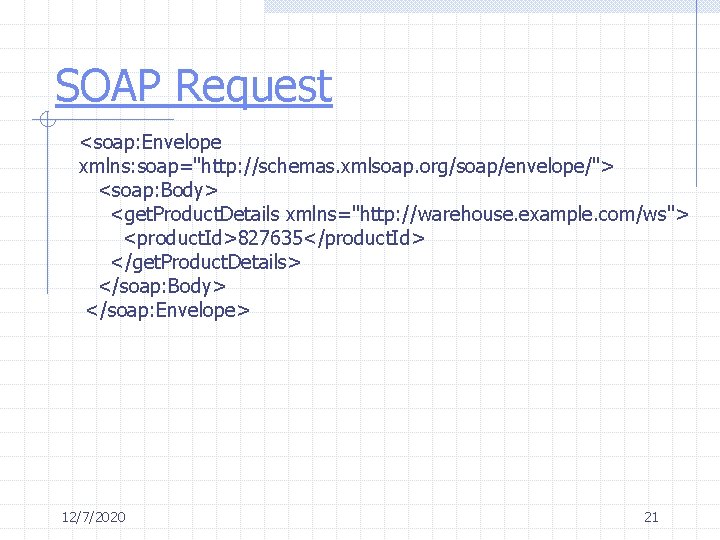Screen dimensions: 720x540
Task: Select the getProductDetails xmlns warehouse.example.com line
Action: pyautogui.click(x=400, y=214)
